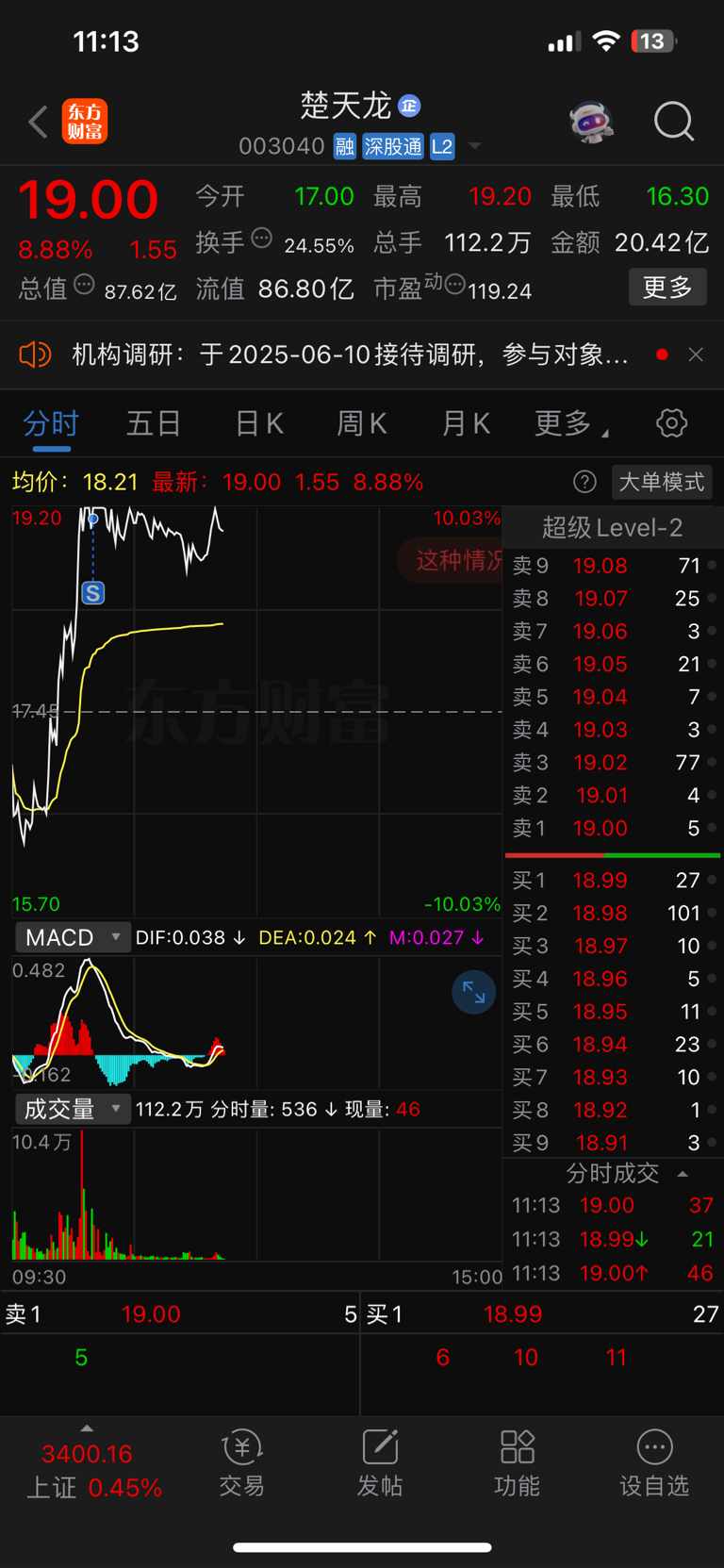This screenshot has height=1568, width=724.
Task: Open the 成交量 indicator dropdown
Action: 73,1109
